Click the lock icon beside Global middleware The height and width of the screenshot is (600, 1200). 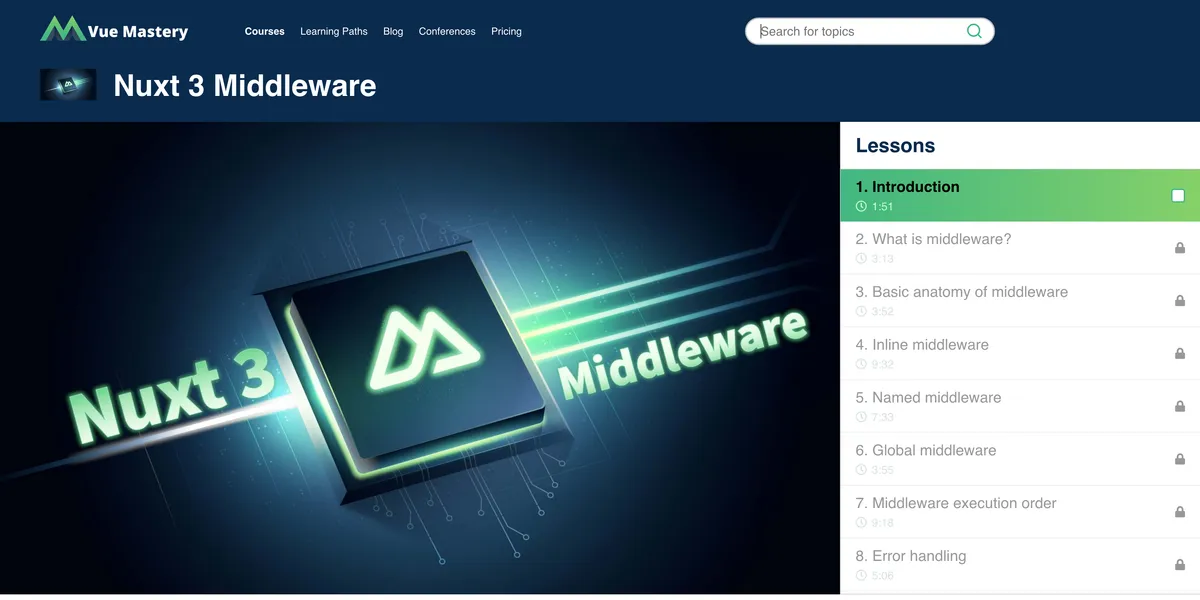tap(1180, 459)
